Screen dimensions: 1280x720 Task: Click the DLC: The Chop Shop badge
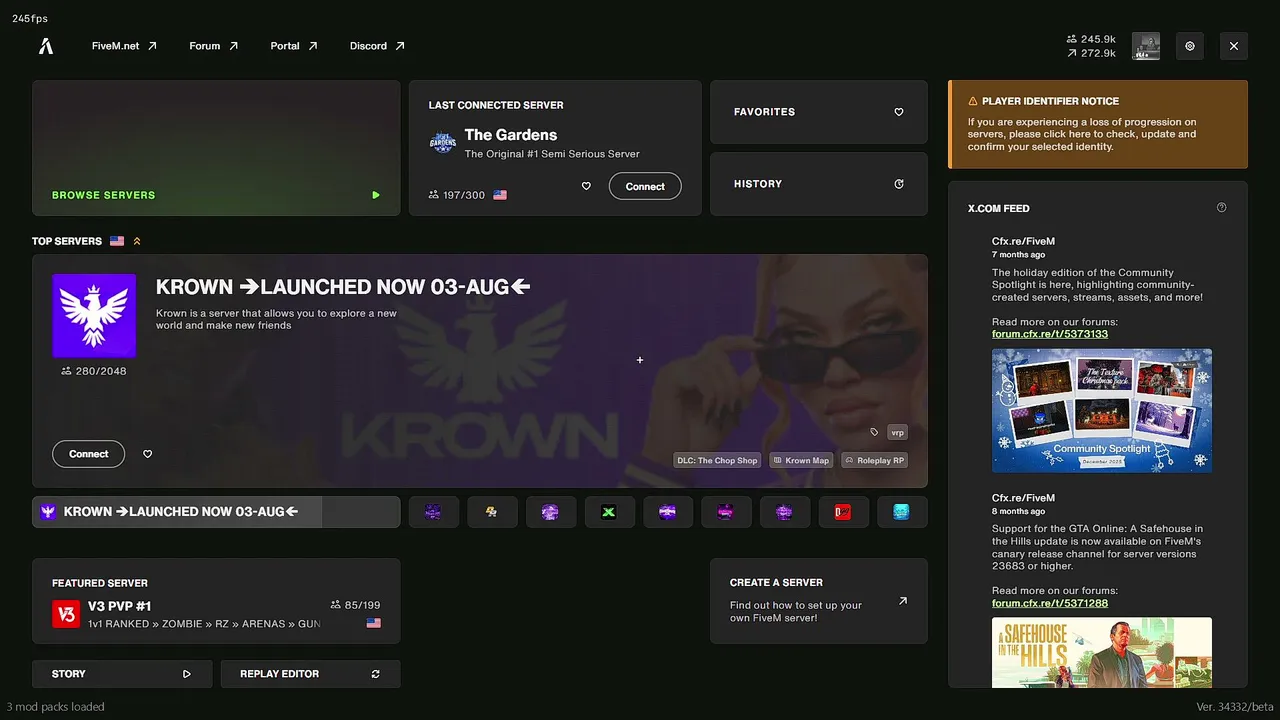718,460
